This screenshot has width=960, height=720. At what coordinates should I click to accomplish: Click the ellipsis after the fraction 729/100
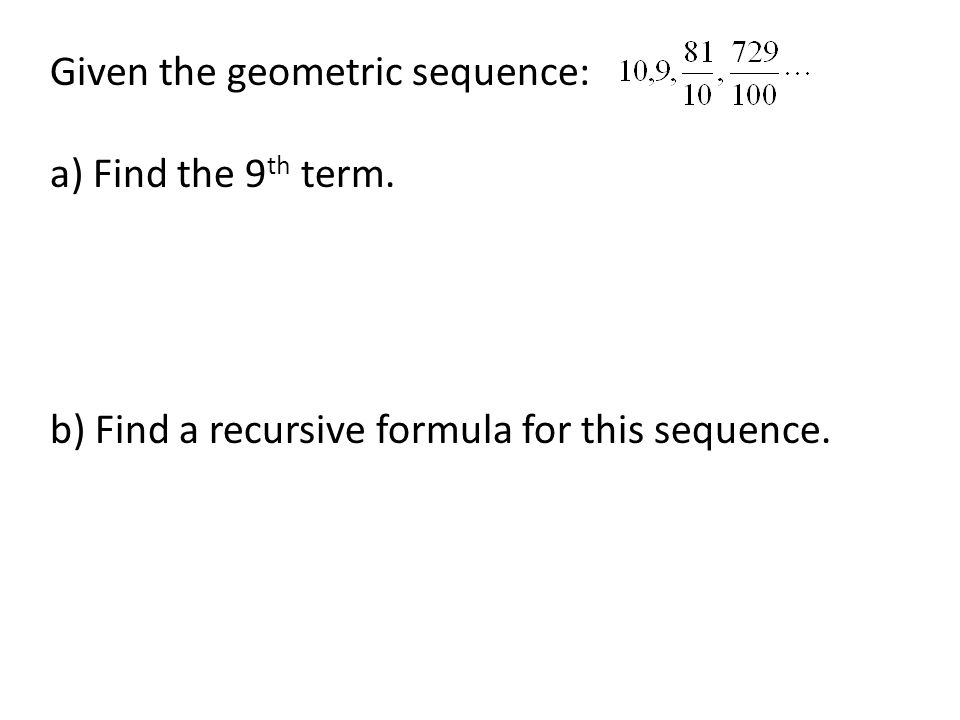[x=797, y=74]
